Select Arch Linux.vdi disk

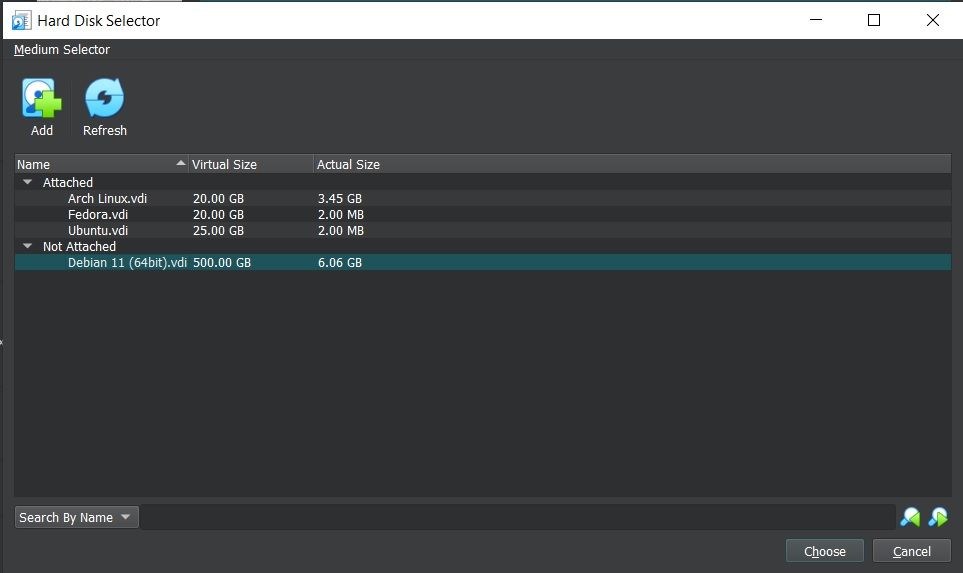point(107,199)
